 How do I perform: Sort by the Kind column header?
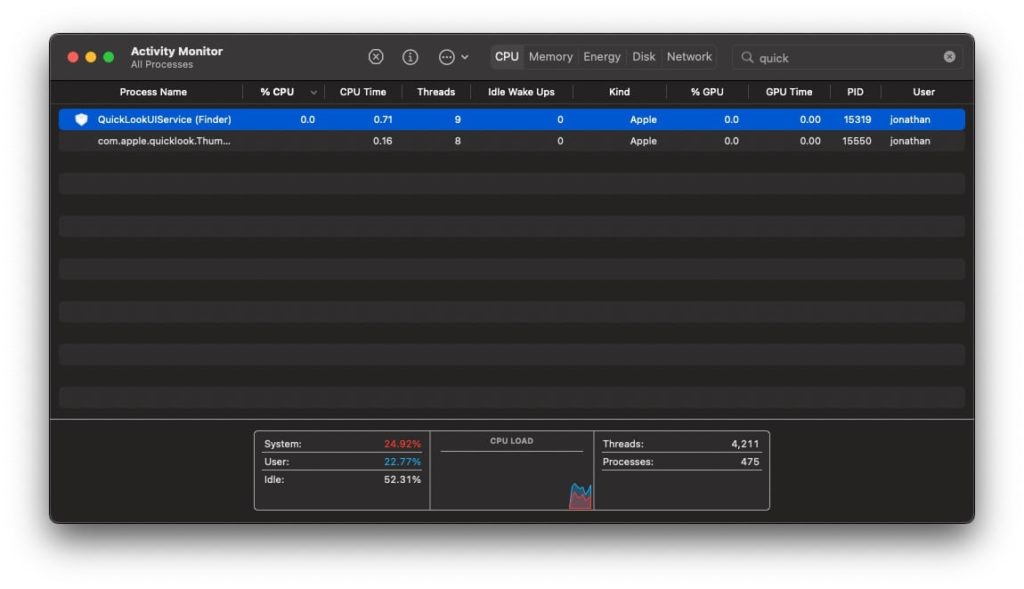click(619, 92)
